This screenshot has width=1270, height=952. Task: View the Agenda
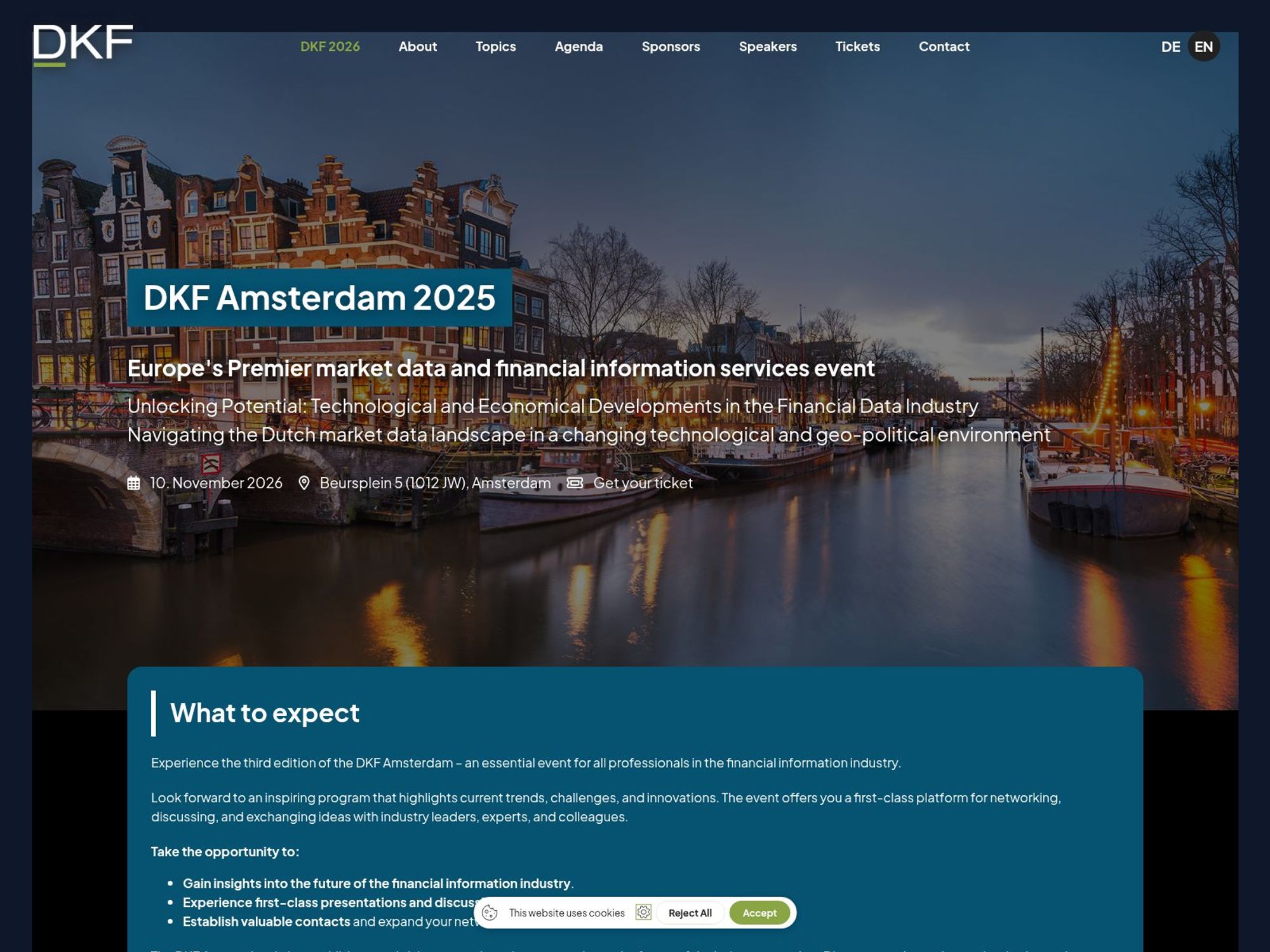[x=578, y=46]
